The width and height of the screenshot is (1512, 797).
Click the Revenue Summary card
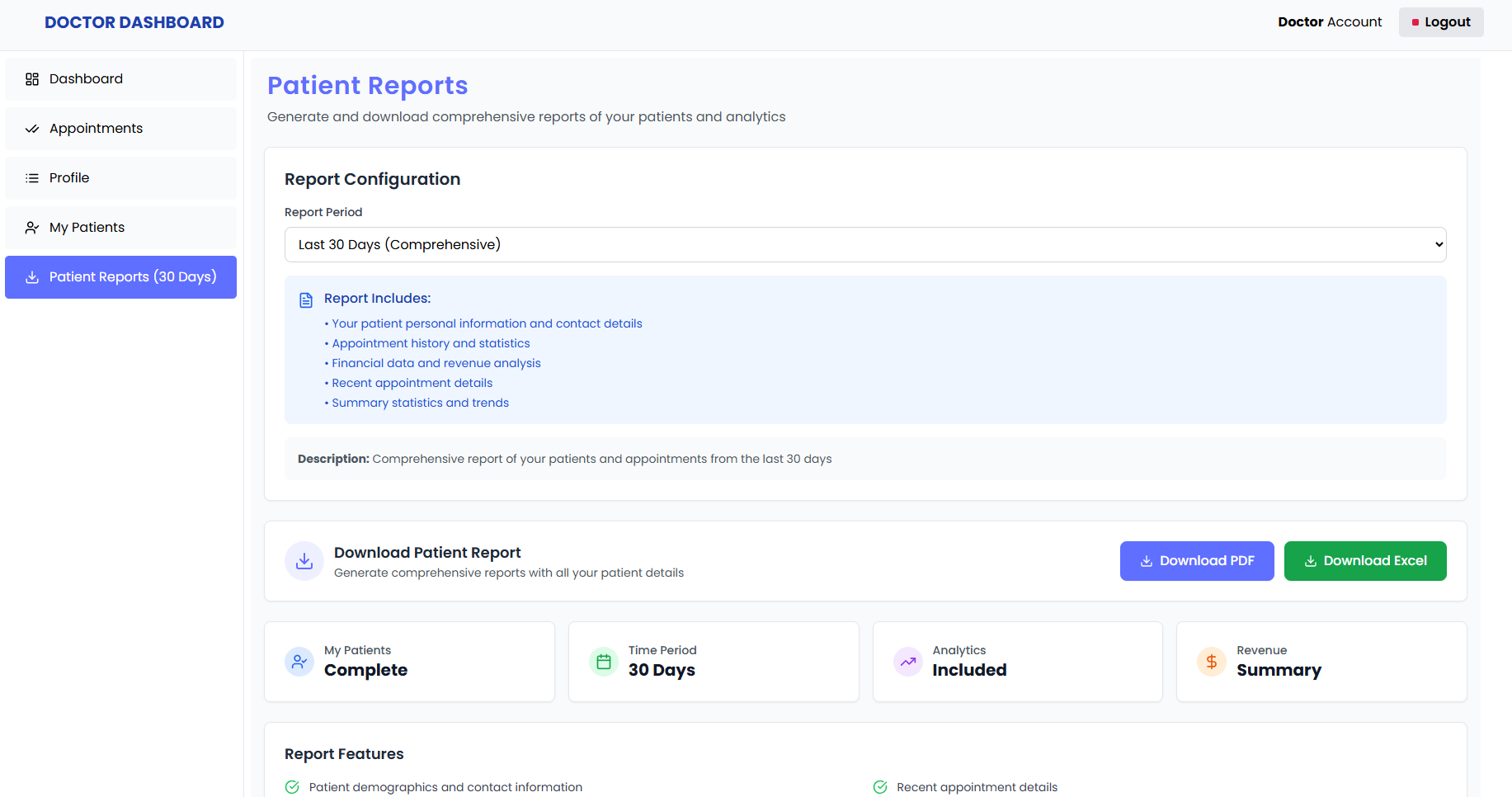pyautogui.click(x=1321, y=662)
